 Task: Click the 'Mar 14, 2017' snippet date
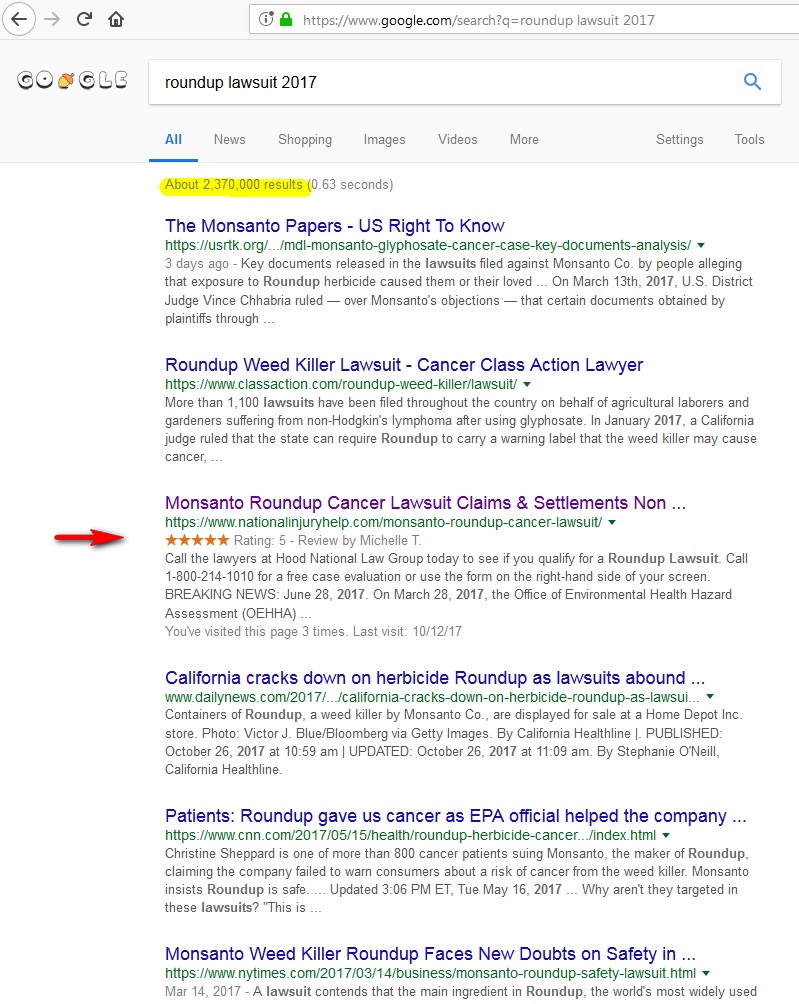pyautogui.click(x=203, y=991)
